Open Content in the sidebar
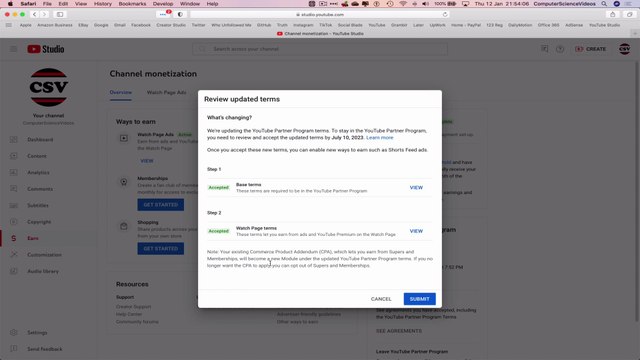This screenshot has height=360, width=640. [37, 156]
